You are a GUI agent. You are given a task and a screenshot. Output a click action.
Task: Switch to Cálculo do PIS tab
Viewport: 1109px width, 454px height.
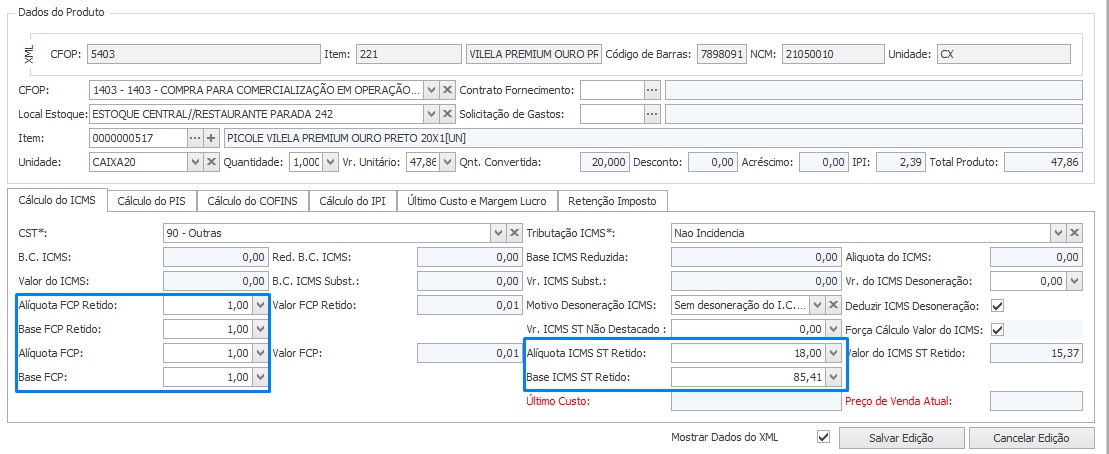click(152, 201)
